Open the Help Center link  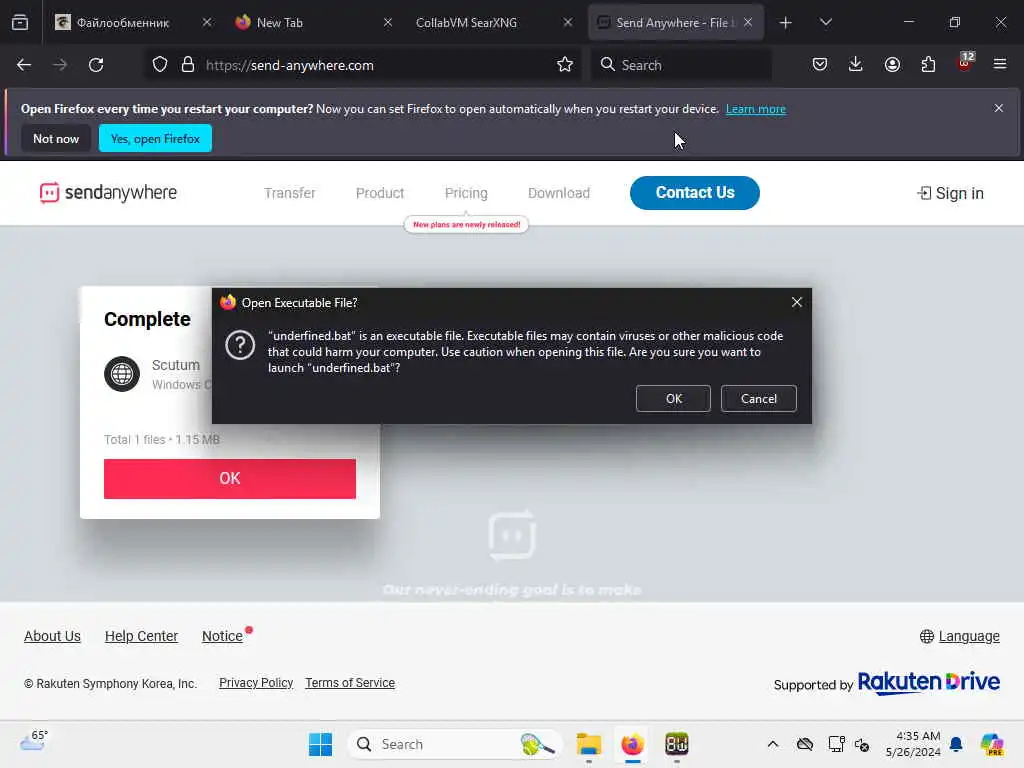[141, 636]
